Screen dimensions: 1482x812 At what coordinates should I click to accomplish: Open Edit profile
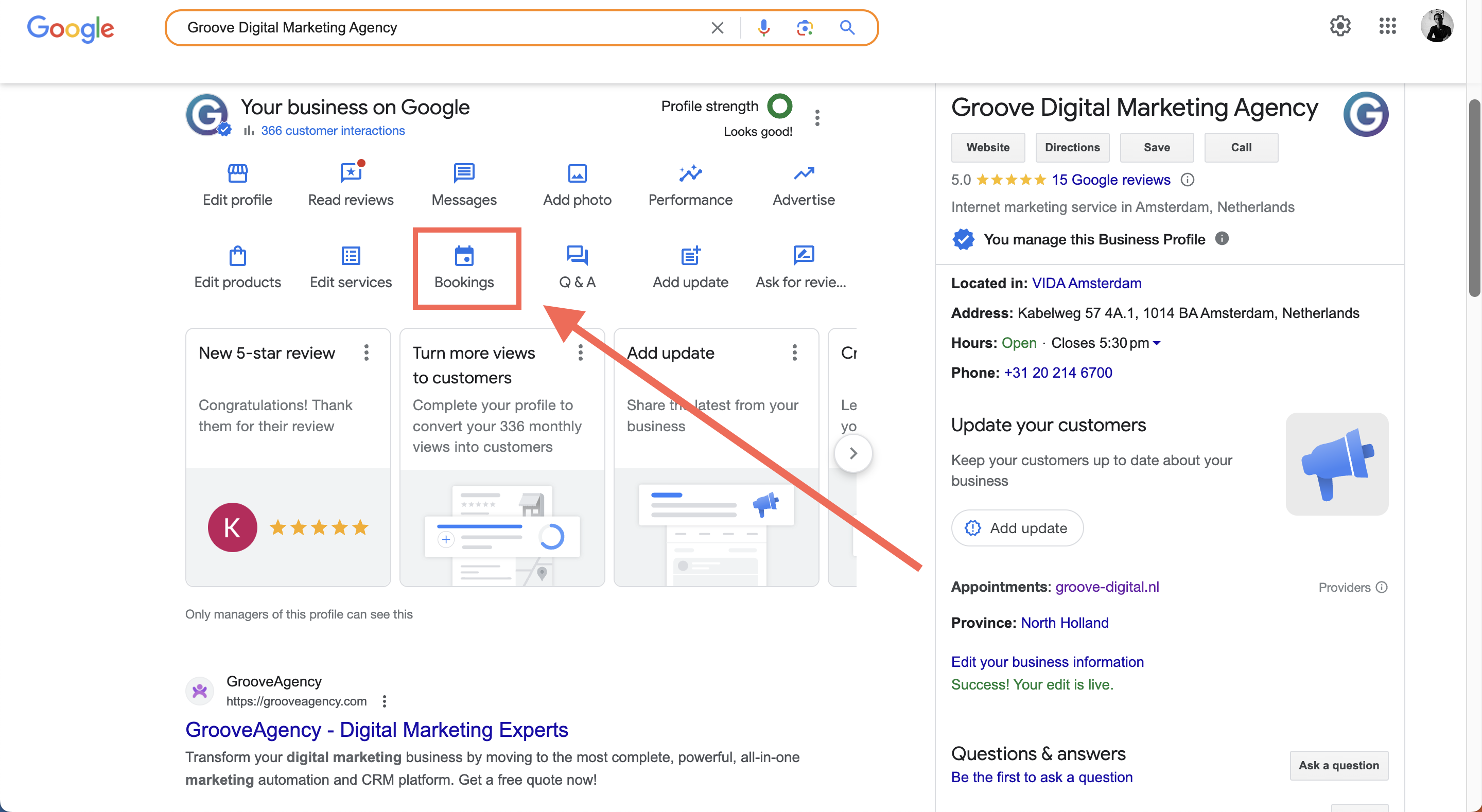[x=238, y=185]
